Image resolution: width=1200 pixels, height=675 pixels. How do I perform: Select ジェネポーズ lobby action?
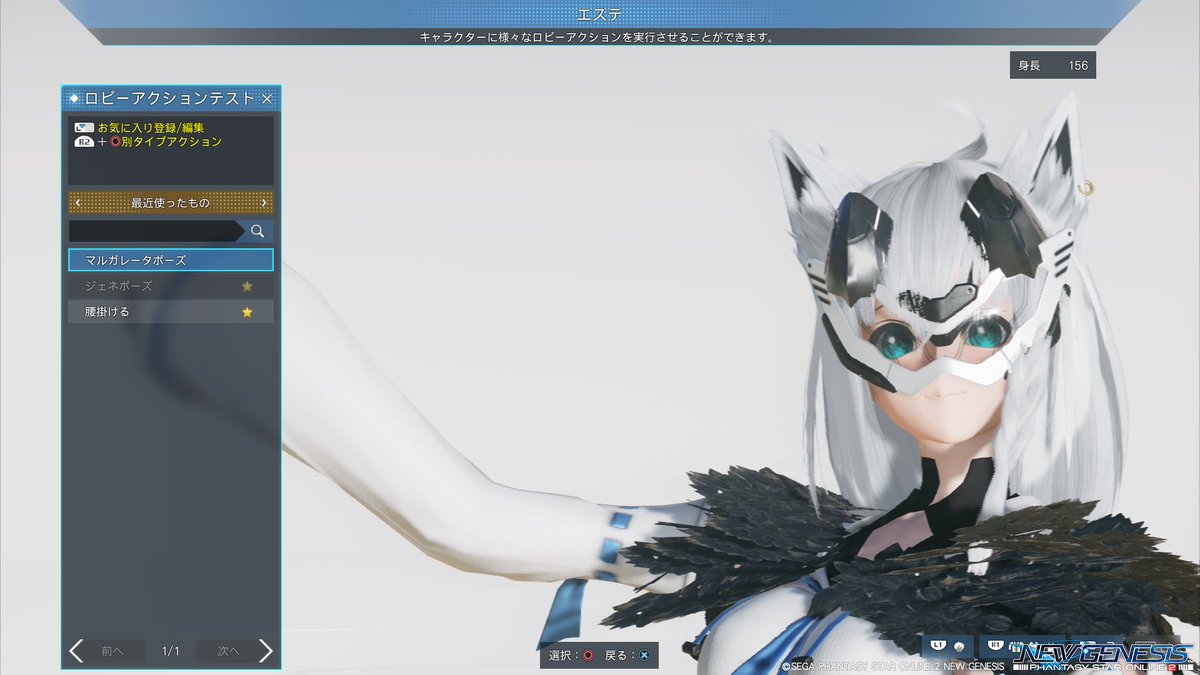coord(171,286)
